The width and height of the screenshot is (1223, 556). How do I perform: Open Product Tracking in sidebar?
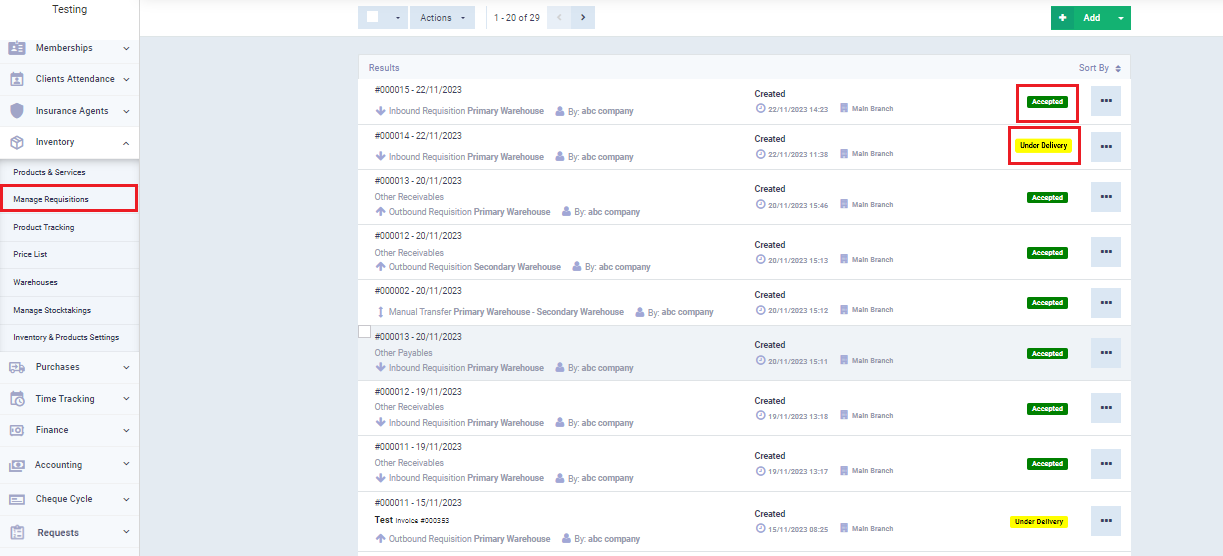click(x=44, y=227)
